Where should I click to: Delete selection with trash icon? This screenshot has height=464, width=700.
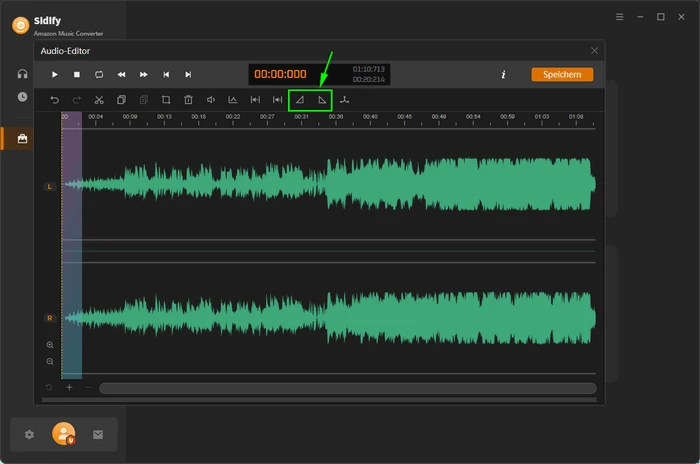(188, 100)
